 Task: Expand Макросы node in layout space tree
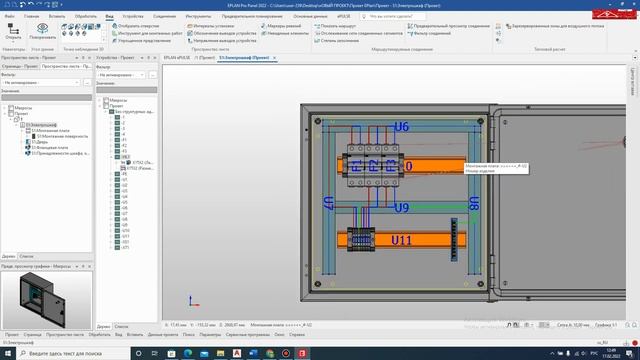(x=5, y=108)
